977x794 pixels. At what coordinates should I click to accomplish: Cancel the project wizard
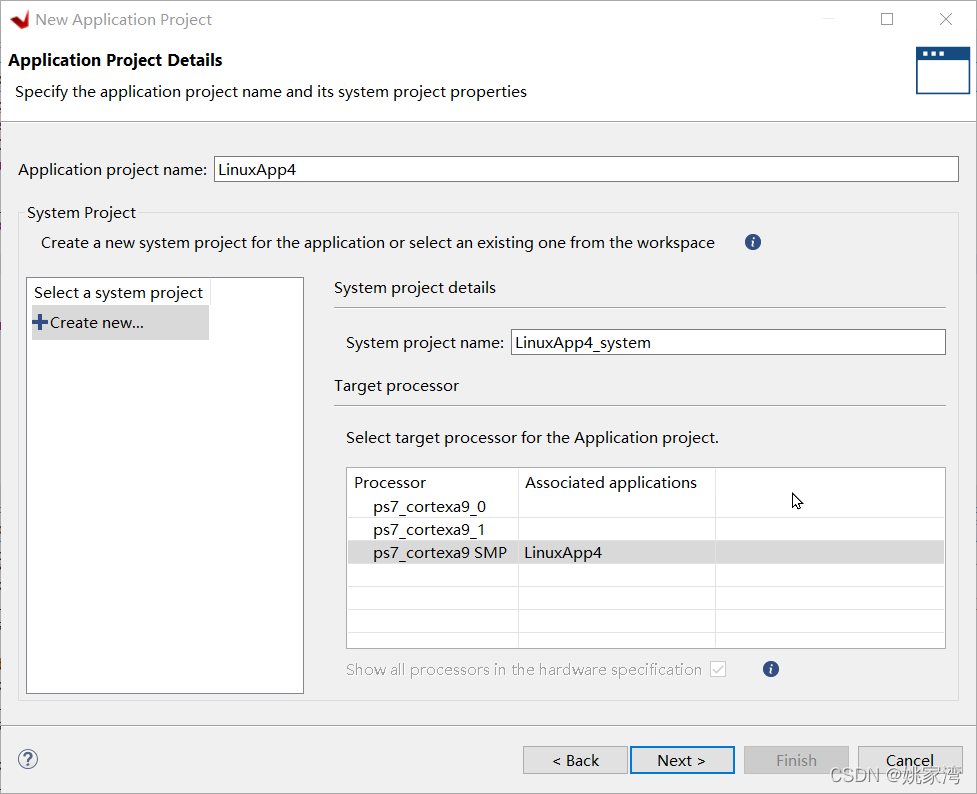pyautogui.click(x=909, y=760)
